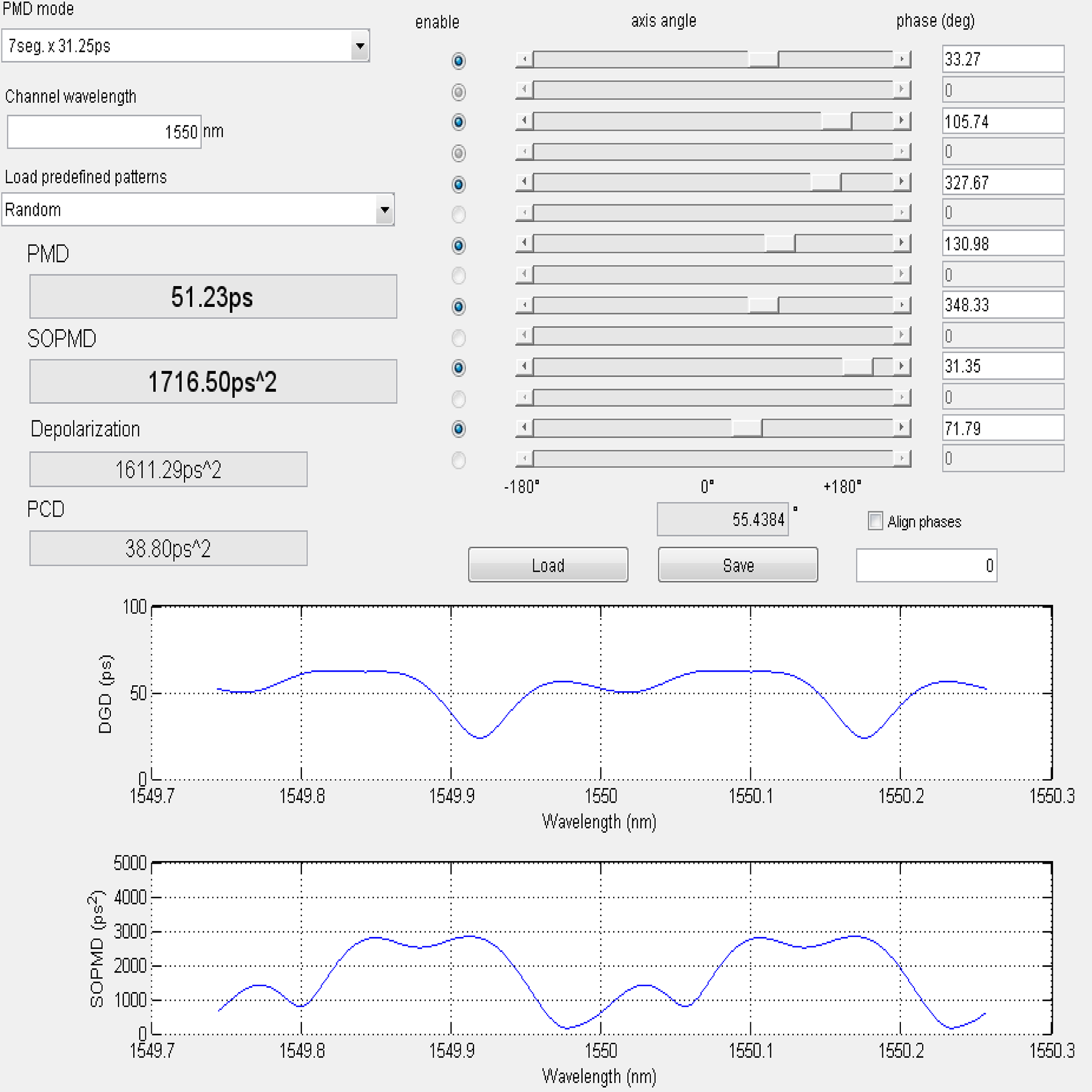Image resolution: width=1092 pixels, height=1092 pixels.
Task: Open the Load predefined patterns dropdown
Action: click(x=384, y=210)
